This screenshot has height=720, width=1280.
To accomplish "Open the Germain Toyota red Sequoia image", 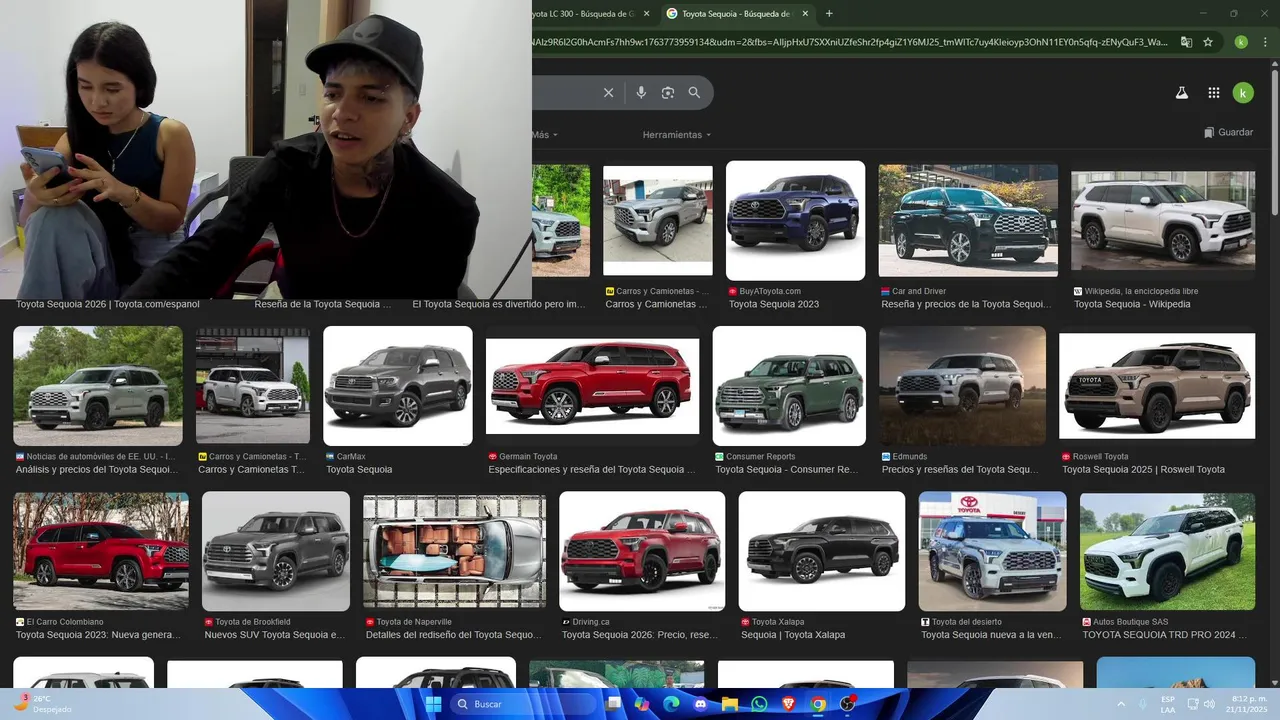I will 593,386.
